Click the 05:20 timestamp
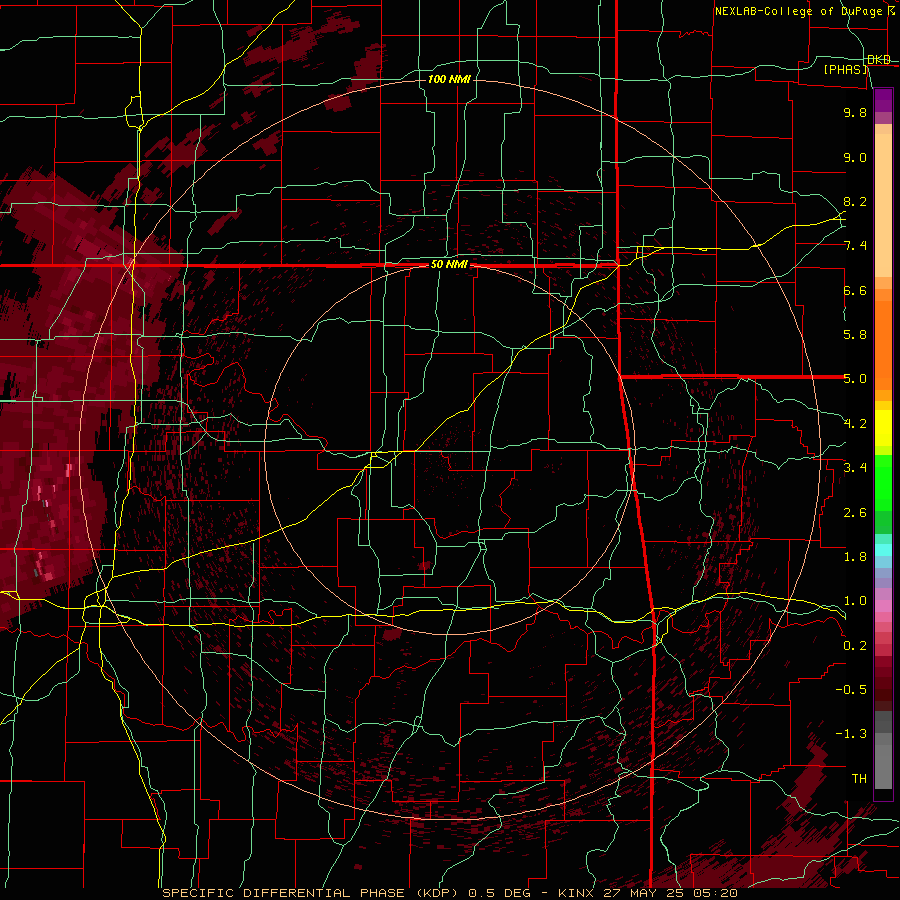The width and height of the screenshot is (900, 900). click(715, 893)
